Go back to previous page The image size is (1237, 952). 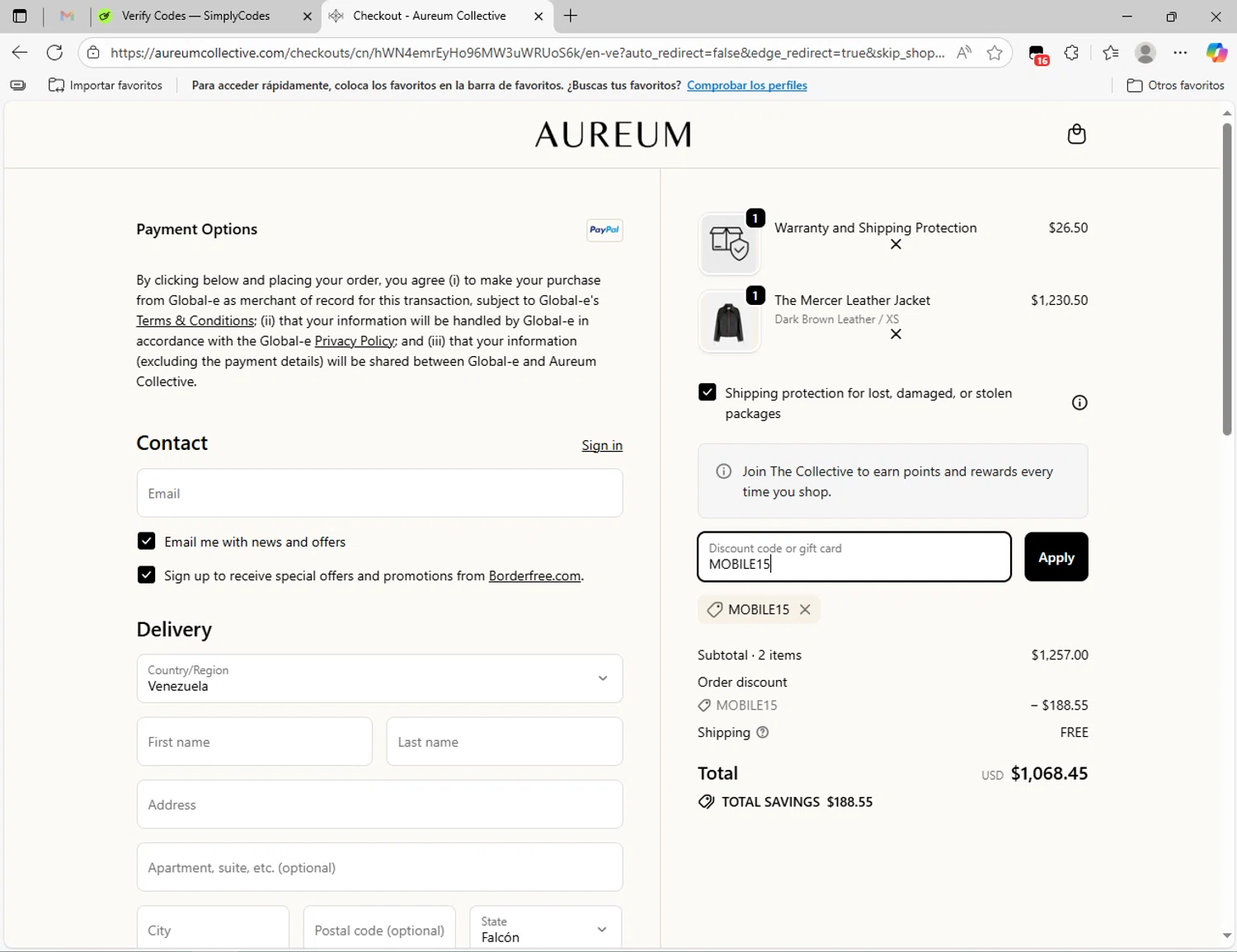[x=19, y=53]
